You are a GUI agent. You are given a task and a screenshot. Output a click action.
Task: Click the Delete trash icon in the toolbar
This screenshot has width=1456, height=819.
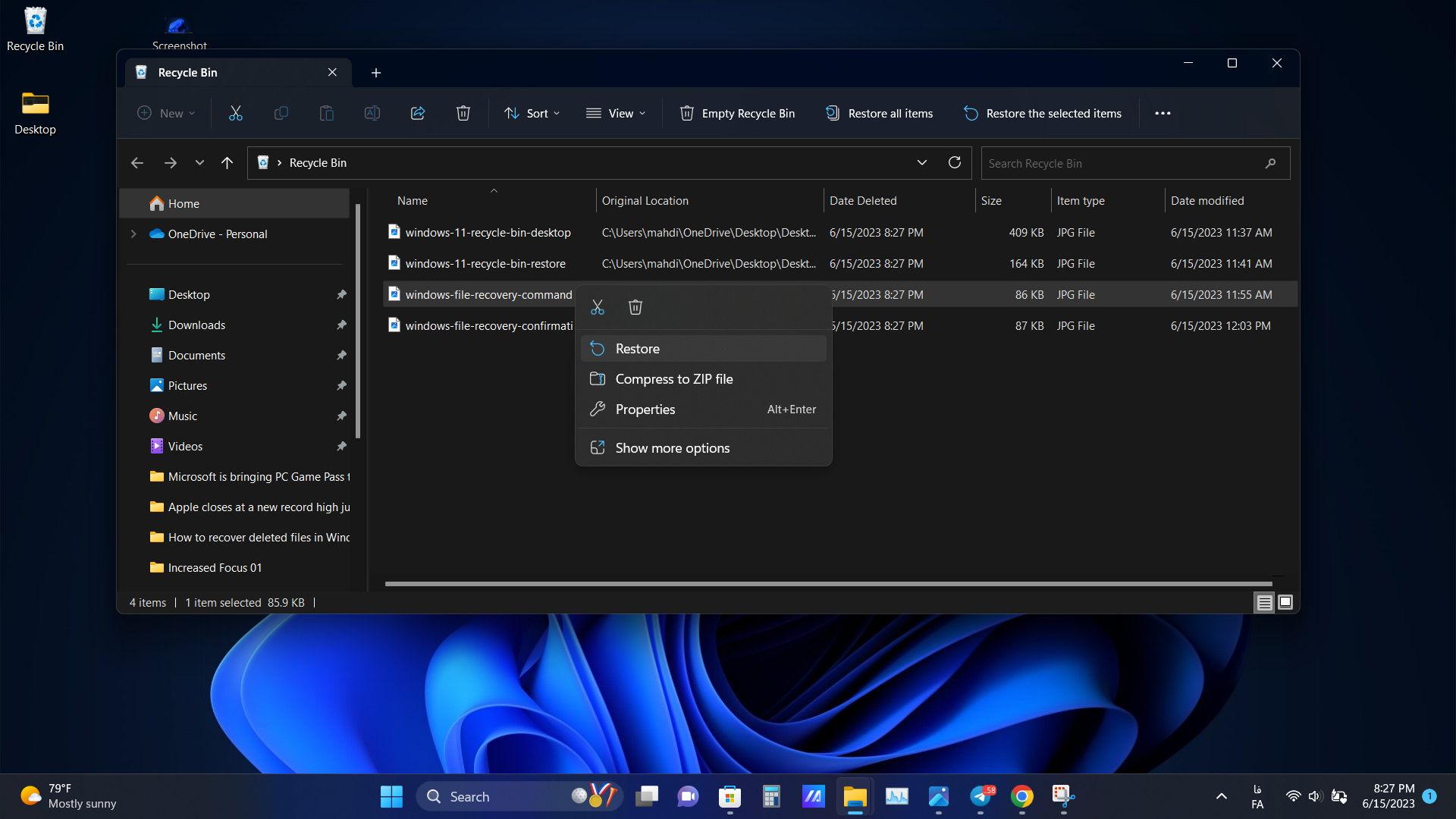(x=463, y=113)
